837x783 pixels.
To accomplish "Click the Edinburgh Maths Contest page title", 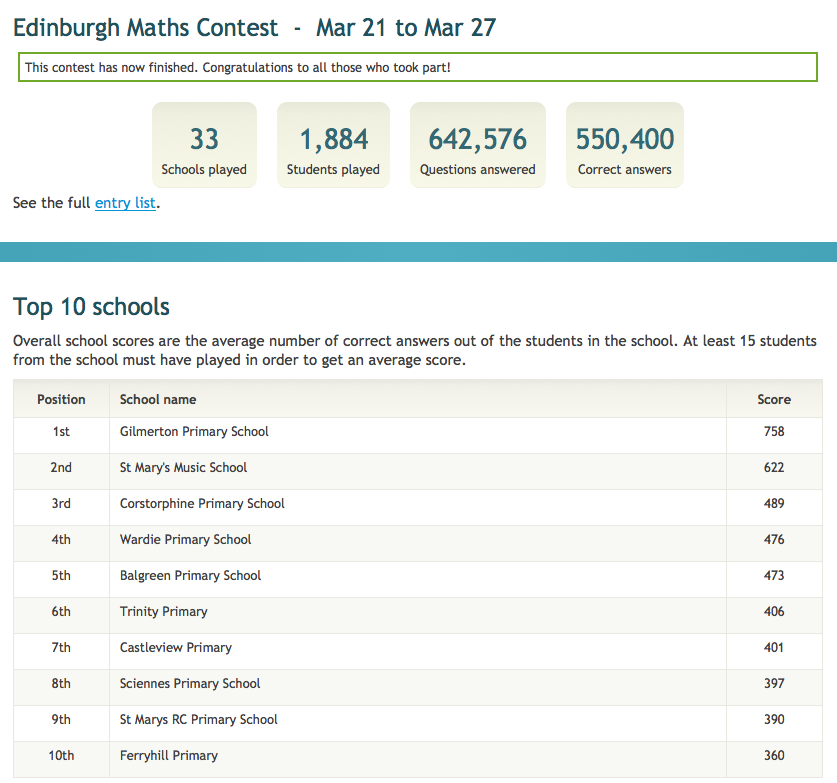I will pyautogui.click(x=254, y=27).
